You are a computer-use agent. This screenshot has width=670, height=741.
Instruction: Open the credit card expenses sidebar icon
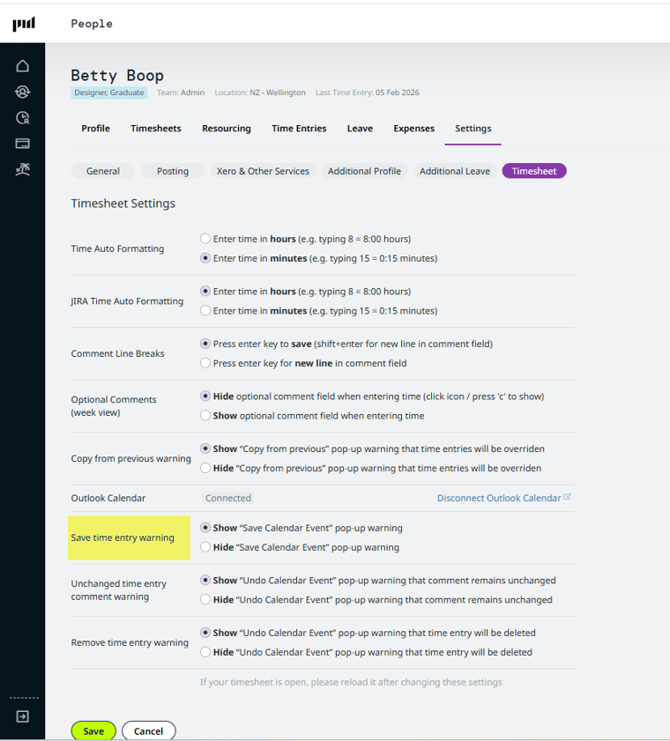tap(22, 144)
